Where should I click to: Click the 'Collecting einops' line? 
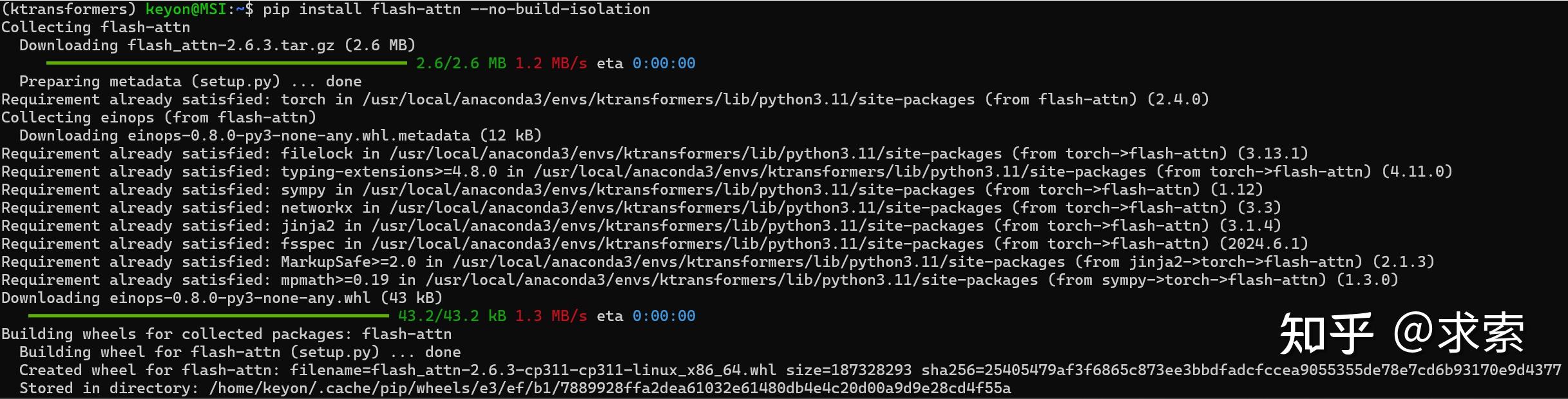coord(158,117)
